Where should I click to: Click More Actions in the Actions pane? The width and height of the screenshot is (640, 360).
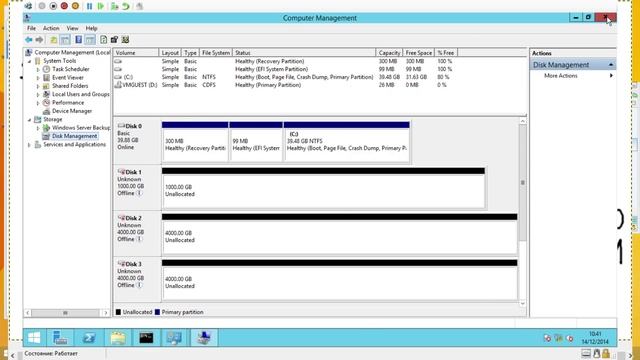(x=560, y=76)
